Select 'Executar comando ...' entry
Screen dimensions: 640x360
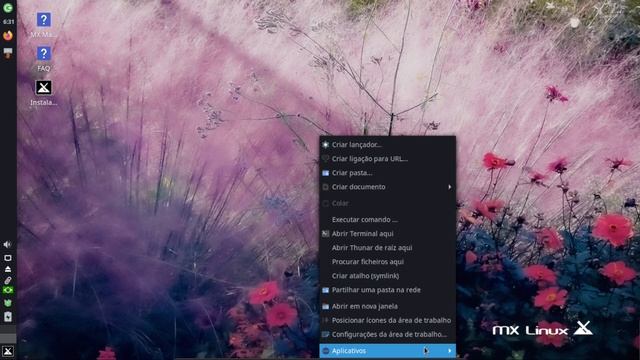click(387, 220)
